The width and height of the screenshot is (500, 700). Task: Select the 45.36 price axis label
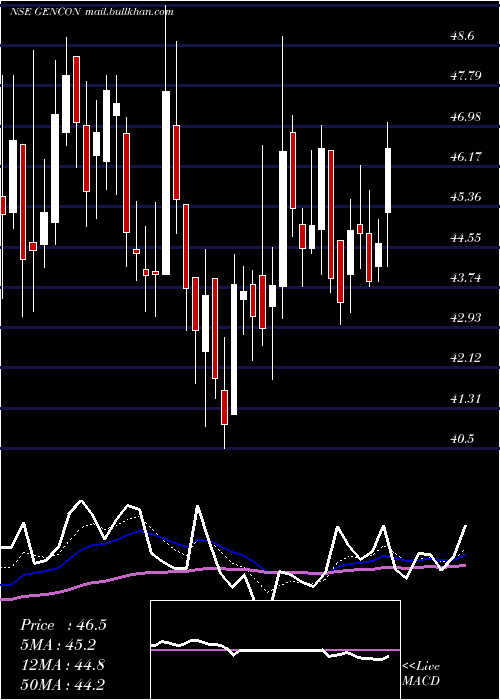click(466, 197)
